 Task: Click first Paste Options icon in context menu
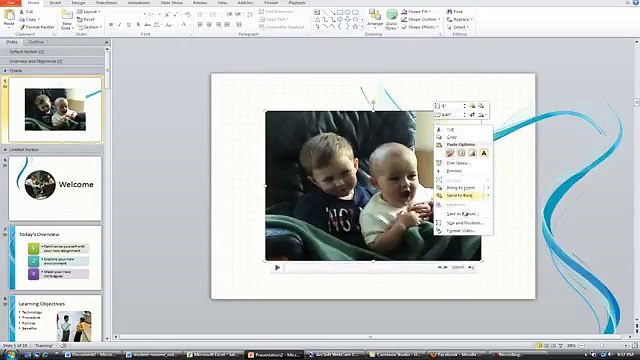[450, 153]
